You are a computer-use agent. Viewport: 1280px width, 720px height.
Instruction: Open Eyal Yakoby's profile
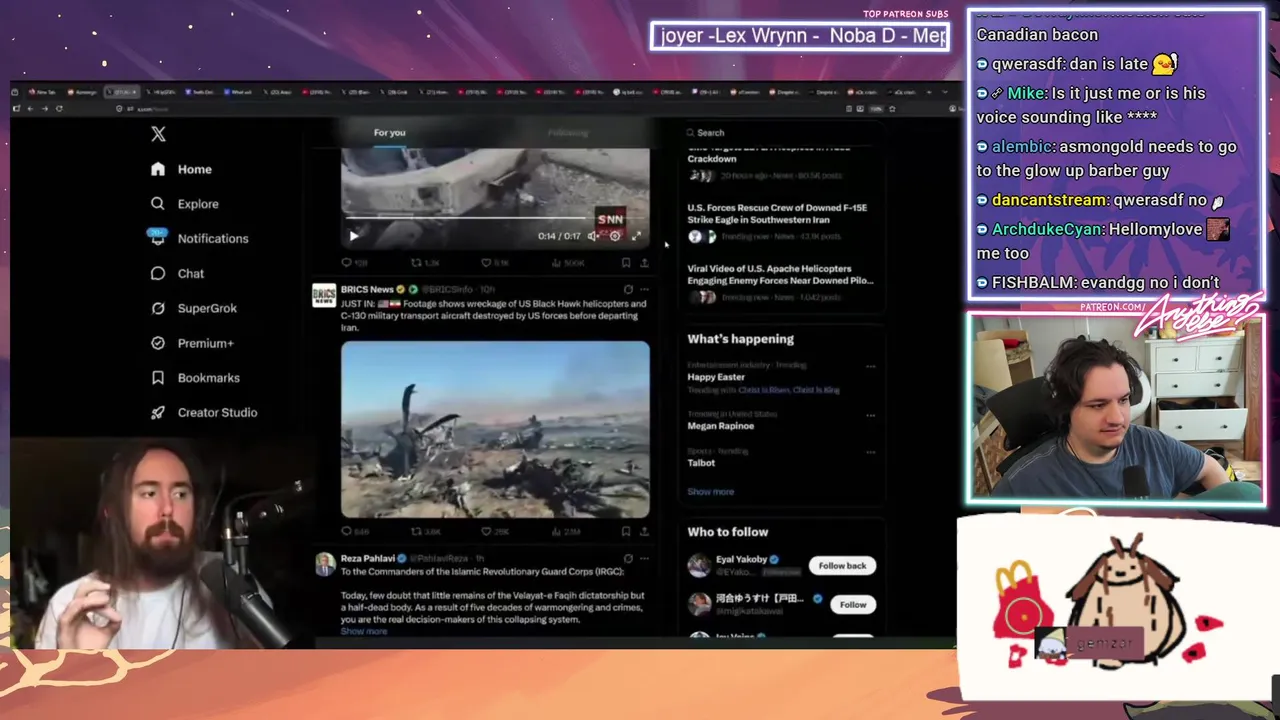(x=741, y=560)
